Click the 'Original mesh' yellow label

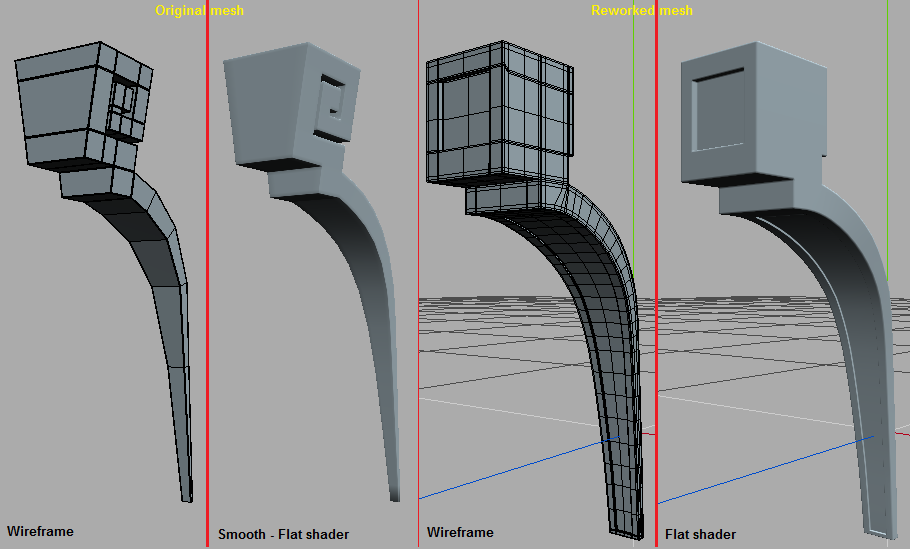pos(199,10)
